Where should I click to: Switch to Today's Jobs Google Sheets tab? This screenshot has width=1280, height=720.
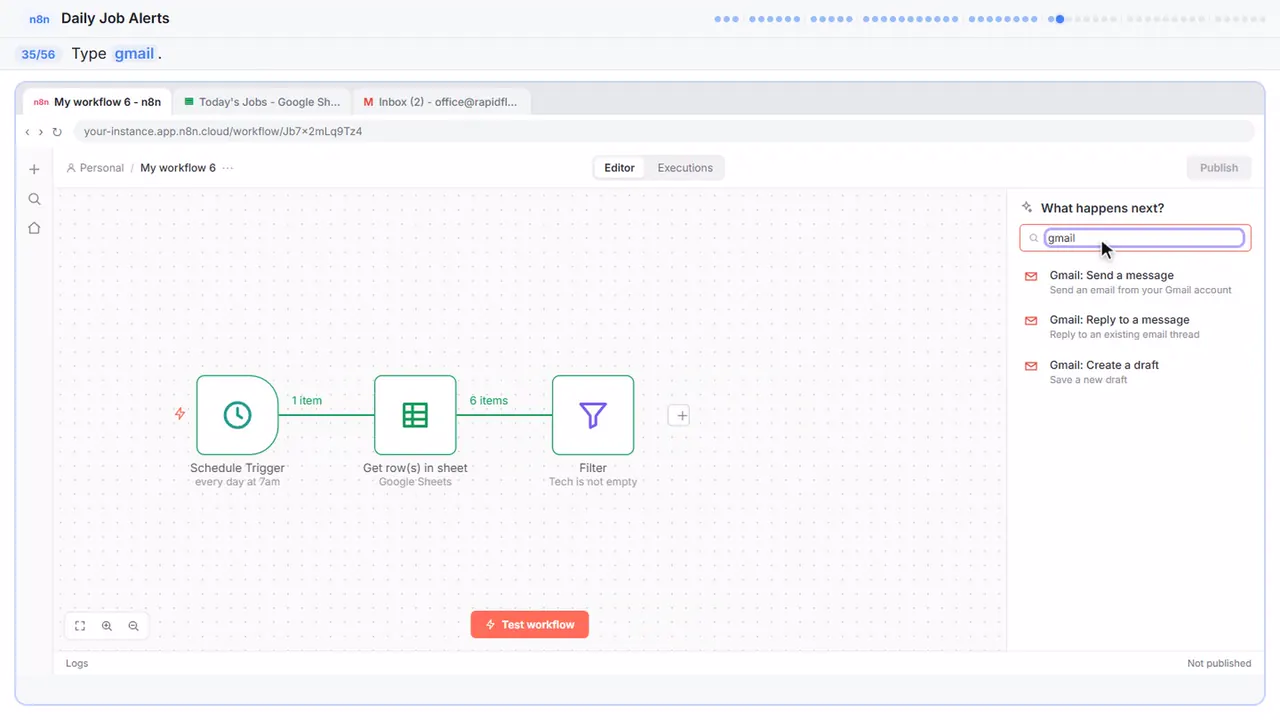(262, 102)
